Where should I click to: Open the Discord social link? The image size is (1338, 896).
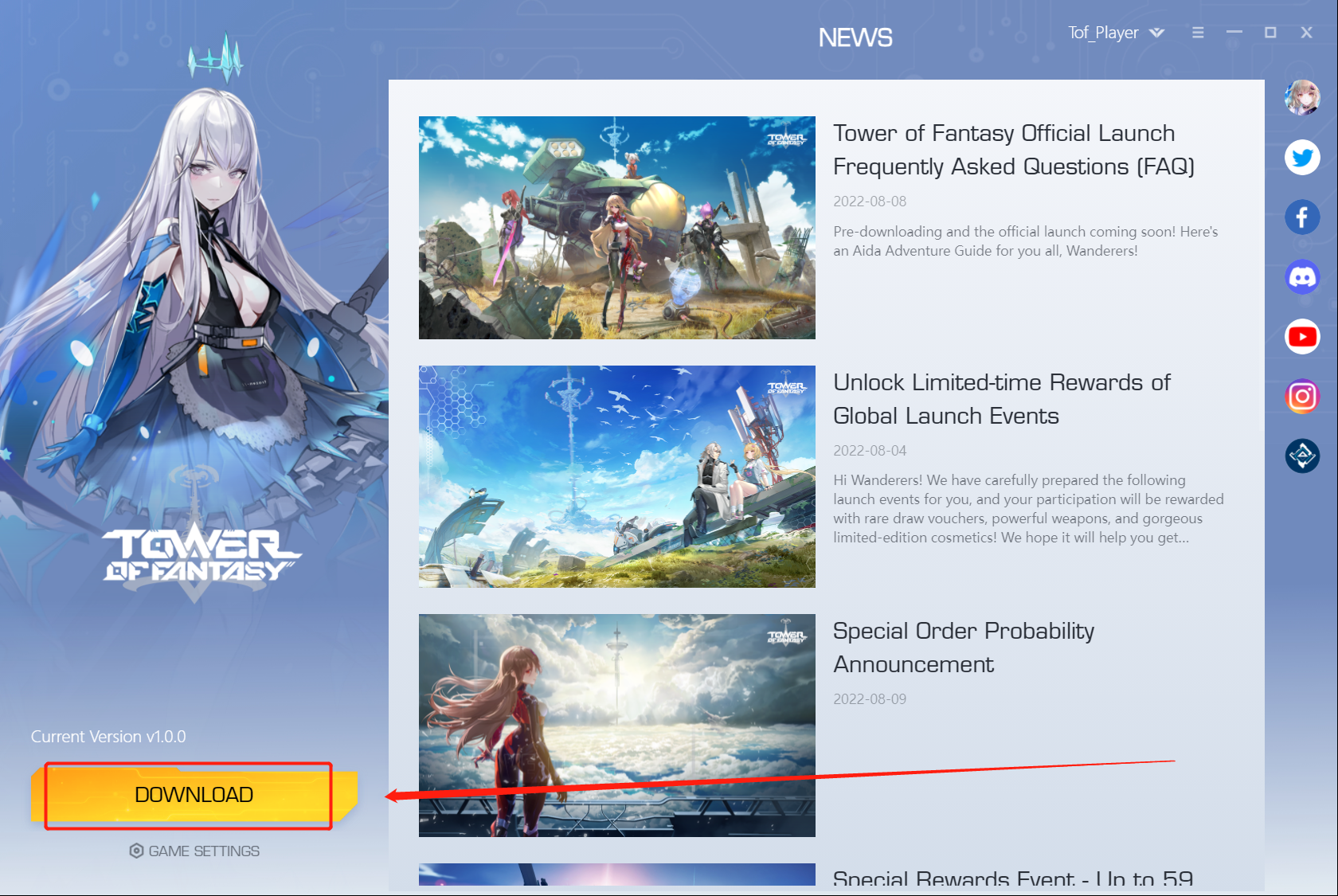tap(1302, 277)
